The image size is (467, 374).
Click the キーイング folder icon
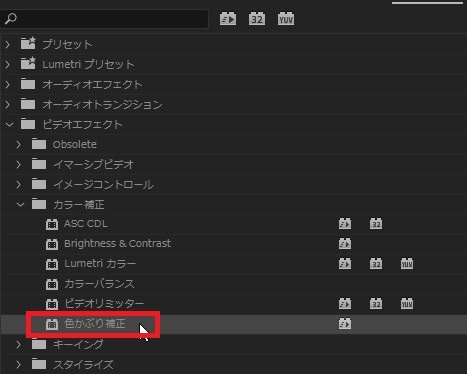coord(39,344)
